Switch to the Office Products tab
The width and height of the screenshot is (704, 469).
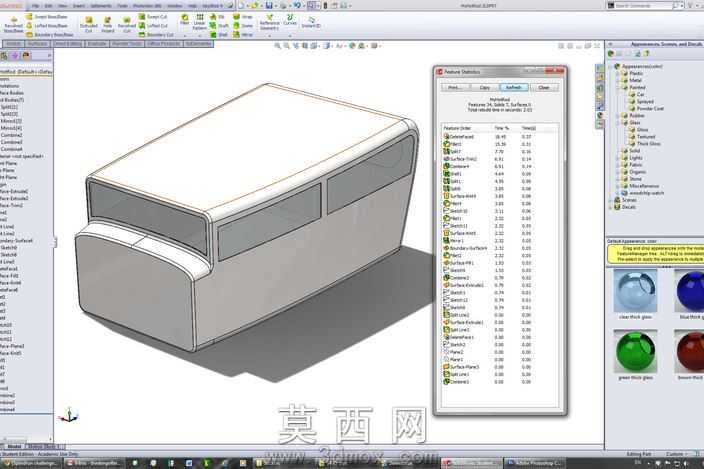[x=164, y=44]
